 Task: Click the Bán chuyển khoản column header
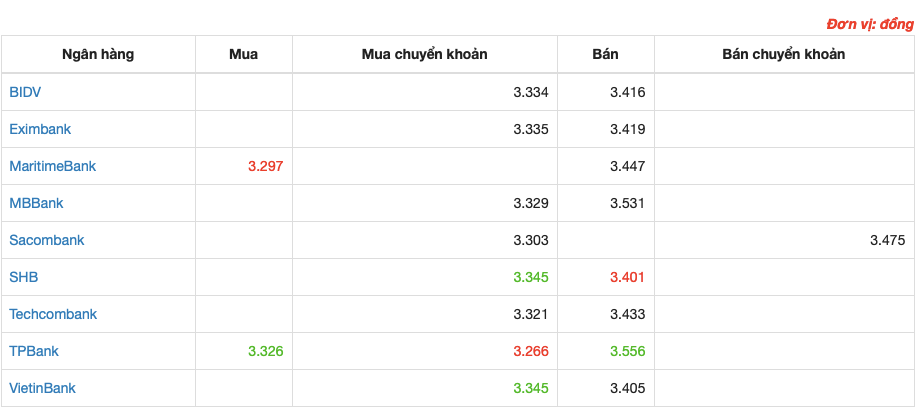(784, 54)
